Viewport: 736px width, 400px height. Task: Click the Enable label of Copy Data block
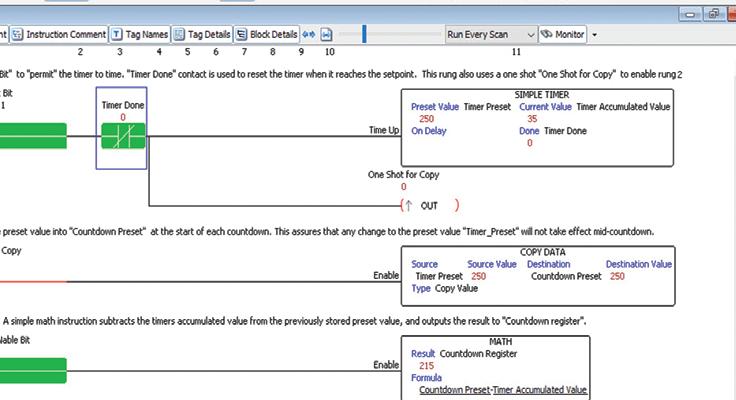tap(386, 275)
